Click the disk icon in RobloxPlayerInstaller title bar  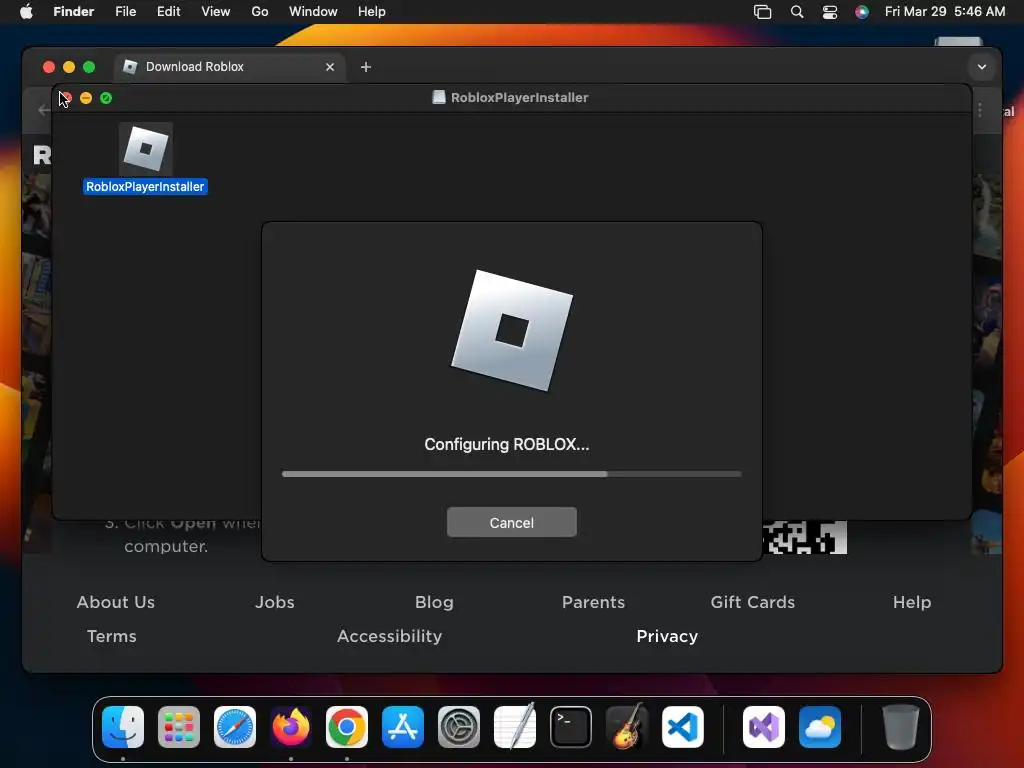[439, 97]
